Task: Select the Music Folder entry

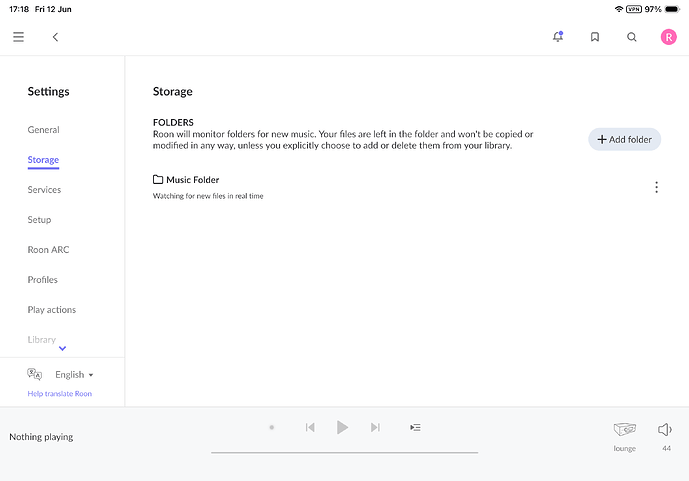Action: click(x=192, y=180)
